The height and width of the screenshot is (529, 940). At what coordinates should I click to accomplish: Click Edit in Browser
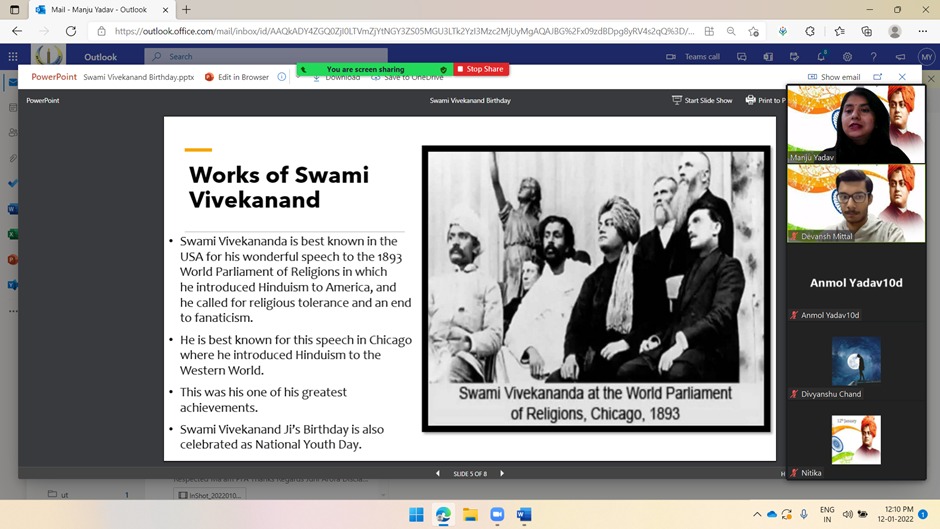[237, 77]
